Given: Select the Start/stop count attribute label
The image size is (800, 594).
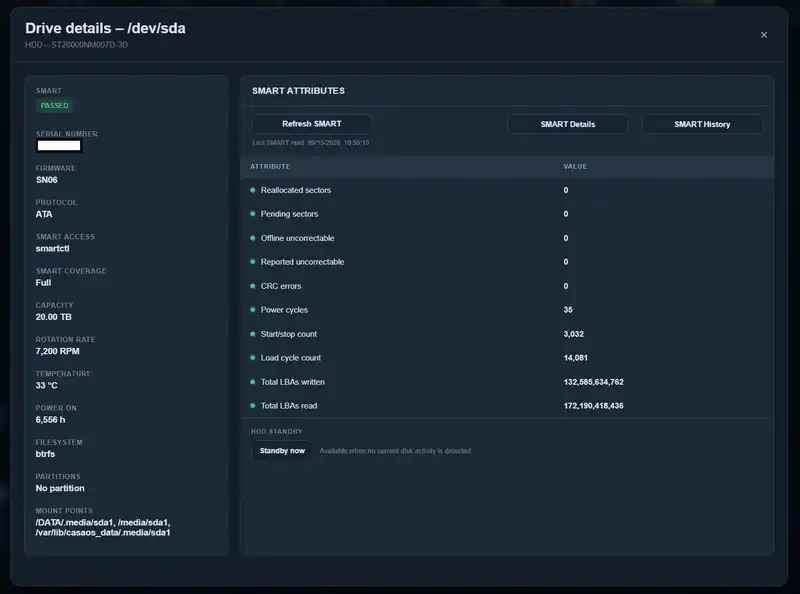Looking at the screenshot, I should (x=289, y=334).
